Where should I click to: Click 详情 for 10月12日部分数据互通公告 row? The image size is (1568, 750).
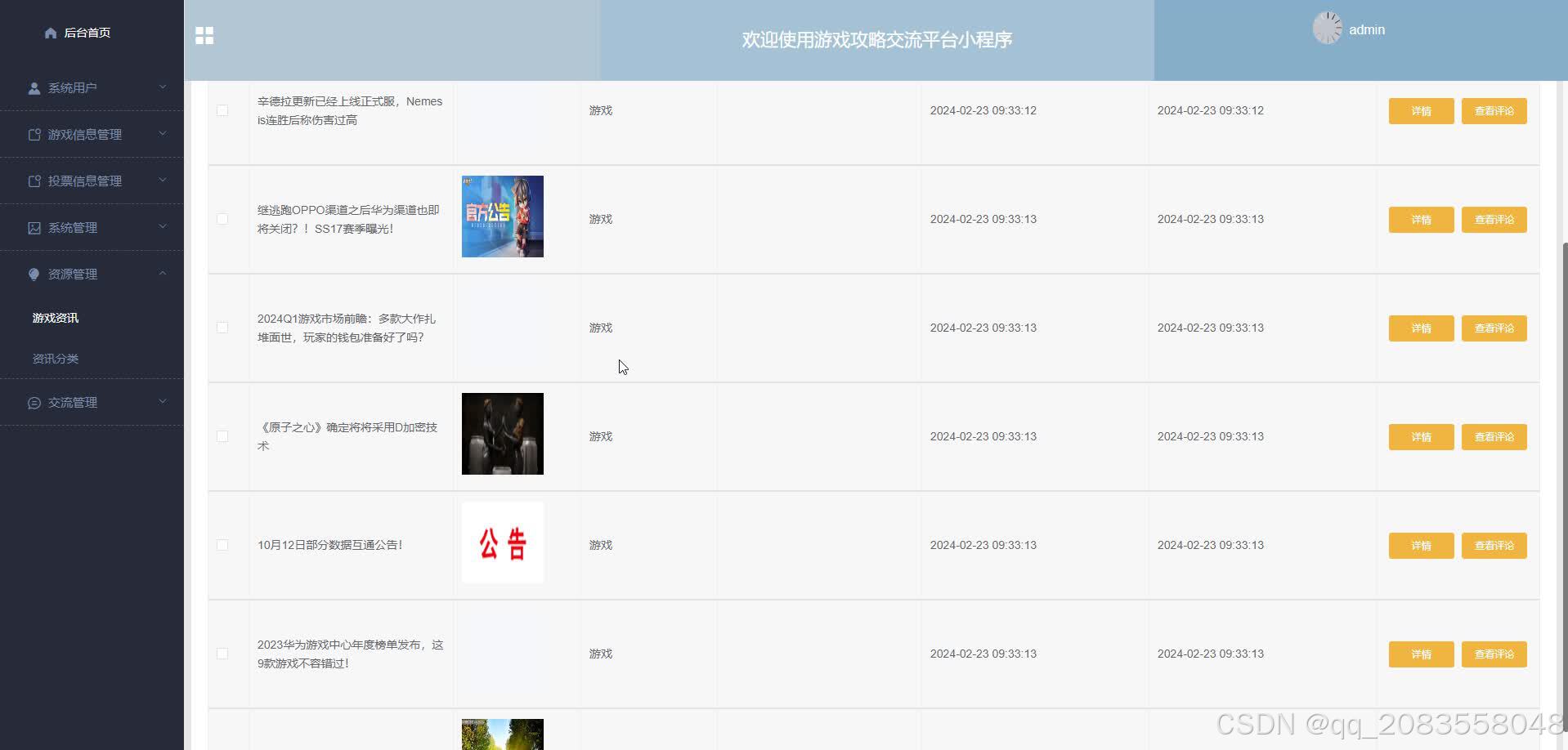coord(1421,546)
